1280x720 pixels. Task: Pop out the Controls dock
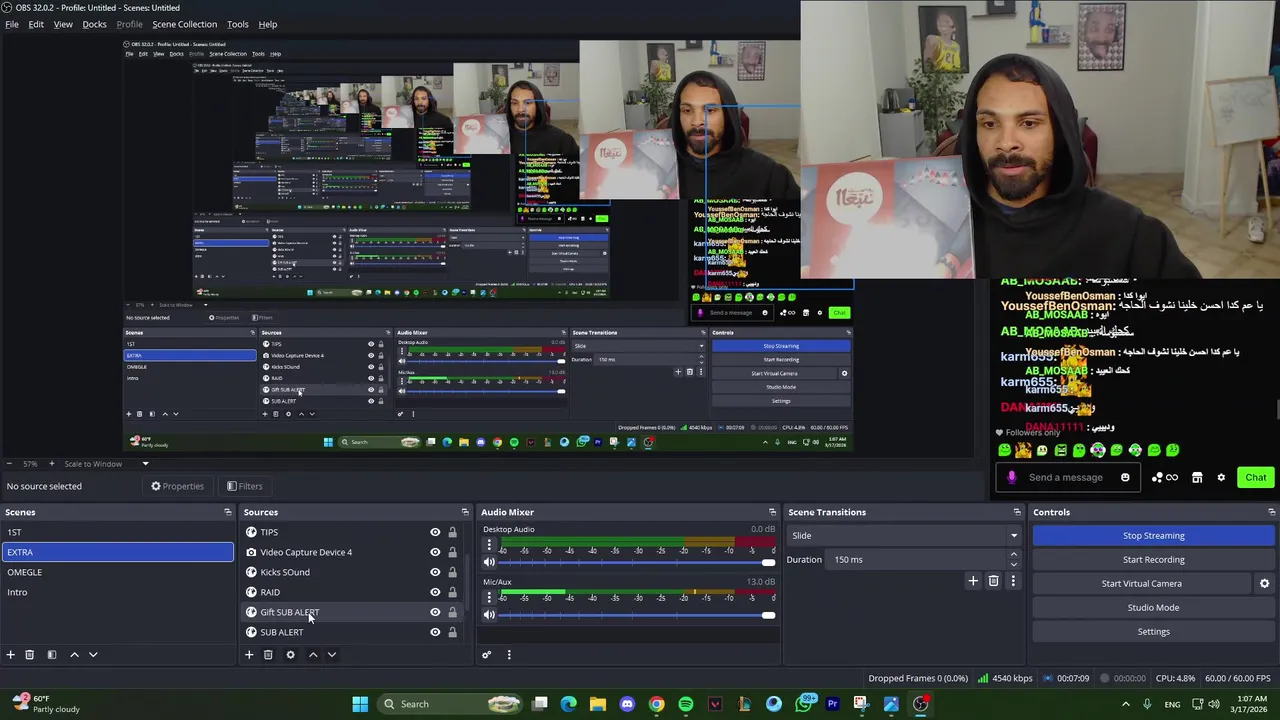(1271, 512)
